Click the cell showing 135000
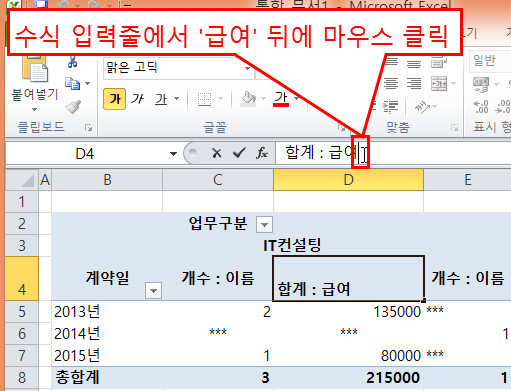Screen dimensions: 511x391 (x=348, y=312)
